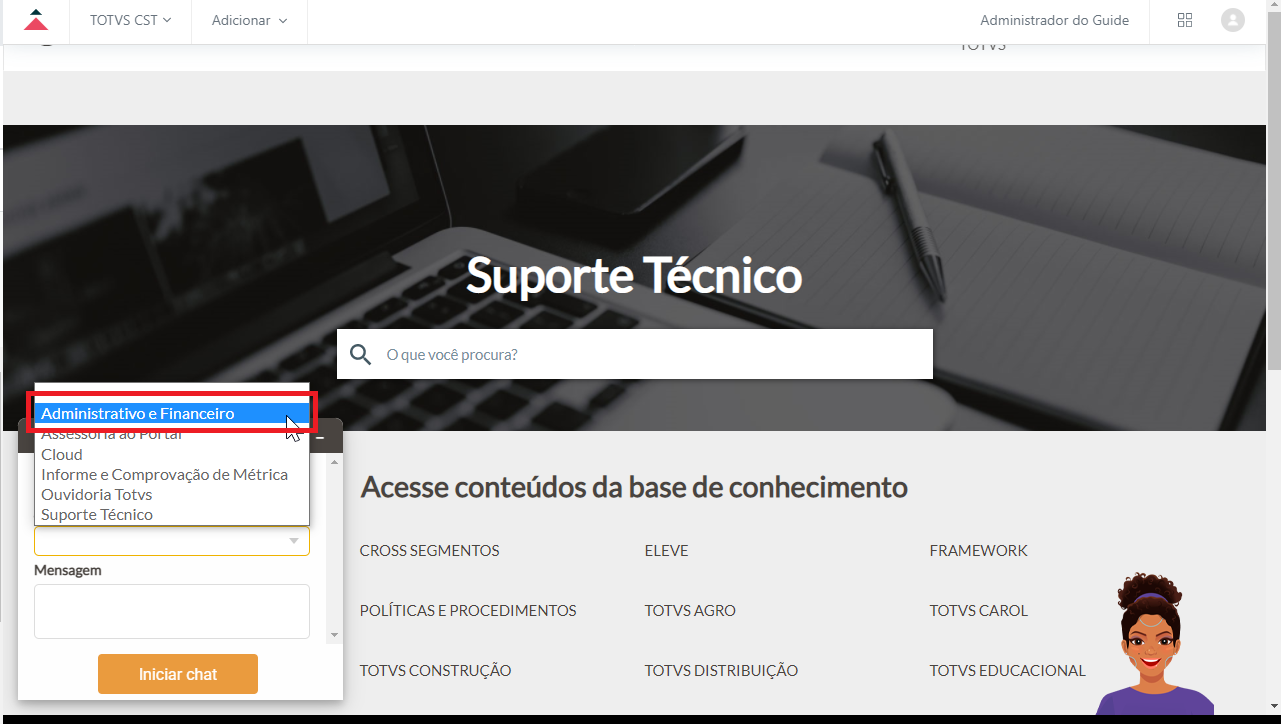The height and width of the screenshot is (724, 1281).
Task: Open ELEVE knowledge base category
Action: [x=666, y=551]
